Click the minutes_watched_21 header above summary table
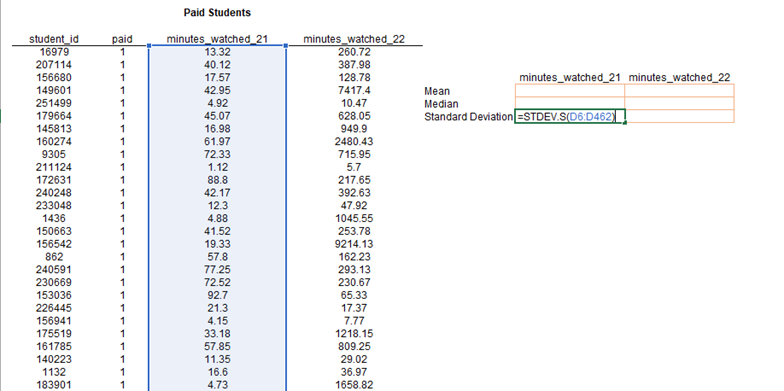The image size is (784, 391). tap(570, 78)
